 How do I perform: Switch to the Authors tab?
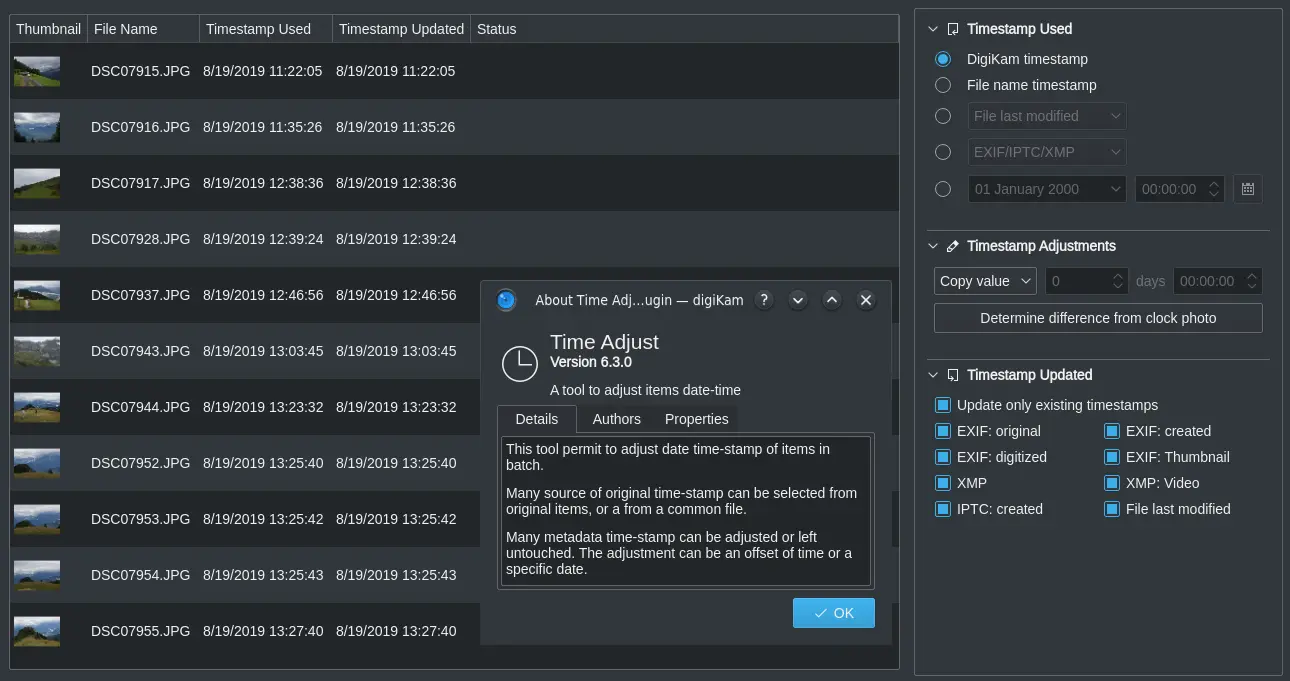pos(616,419)
